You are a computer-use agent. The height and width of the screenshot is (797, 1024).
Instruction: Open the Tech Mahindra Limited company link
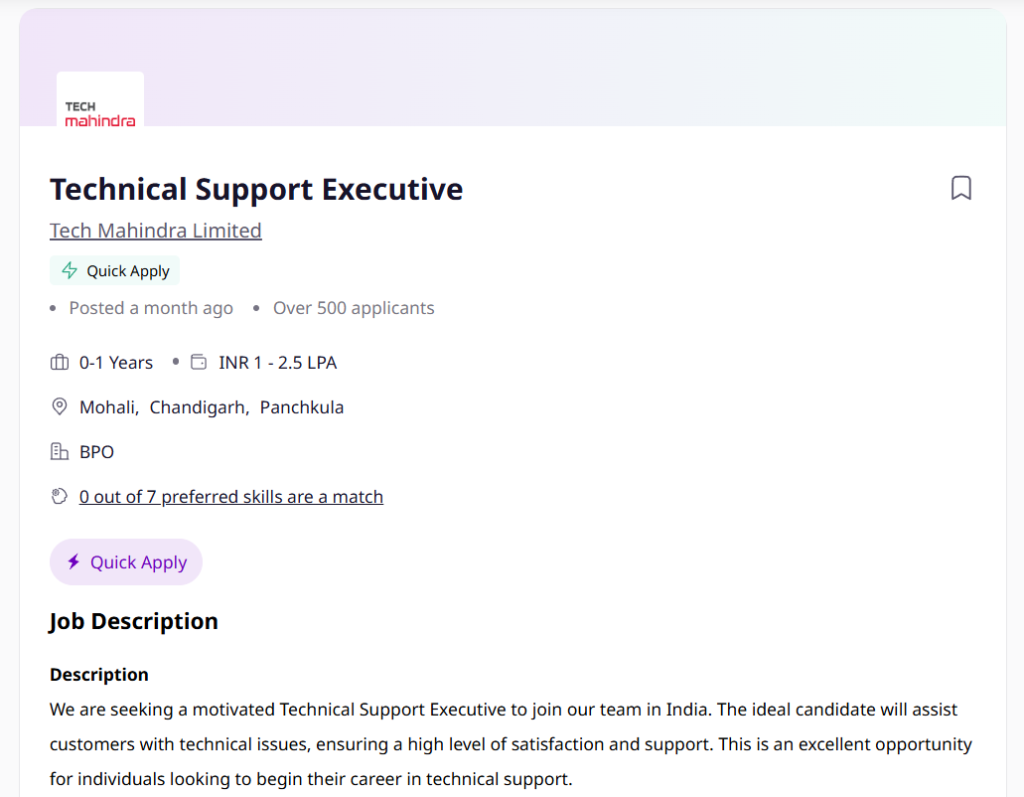pyautogui.click(x=155, y=231)
